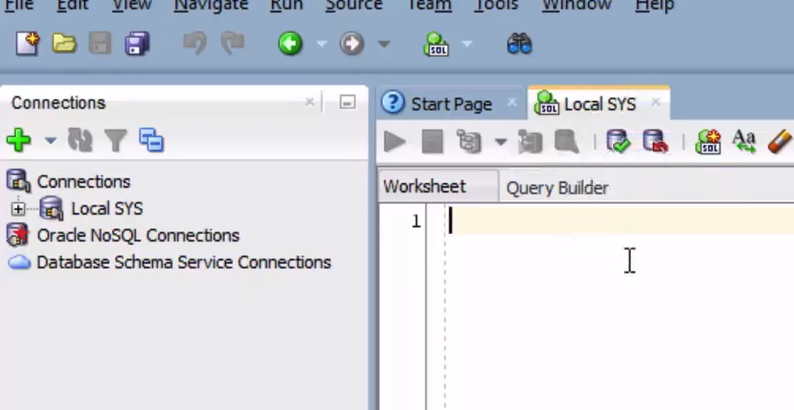Open dropdown arrow beside SQL Worksheet icon
Screen dimensions: 794x410
tap(467, 45)
